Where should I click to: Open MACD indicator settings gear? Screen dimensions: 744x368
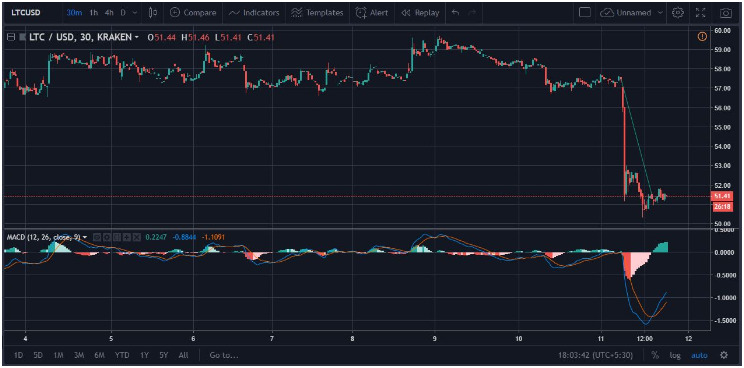[x=106, y=237]
